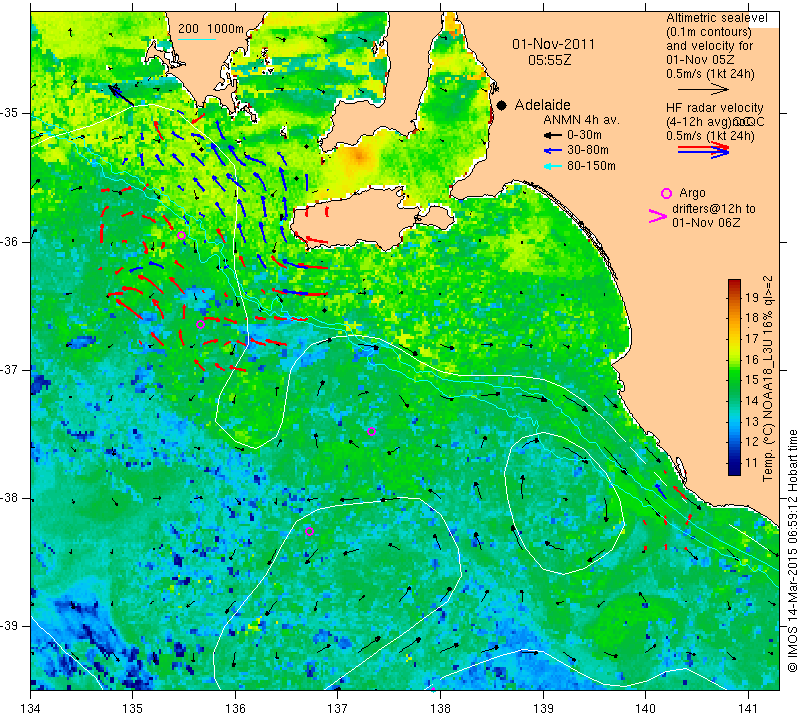
Task: Click the colorbar tick label 19
Action: 752,297
